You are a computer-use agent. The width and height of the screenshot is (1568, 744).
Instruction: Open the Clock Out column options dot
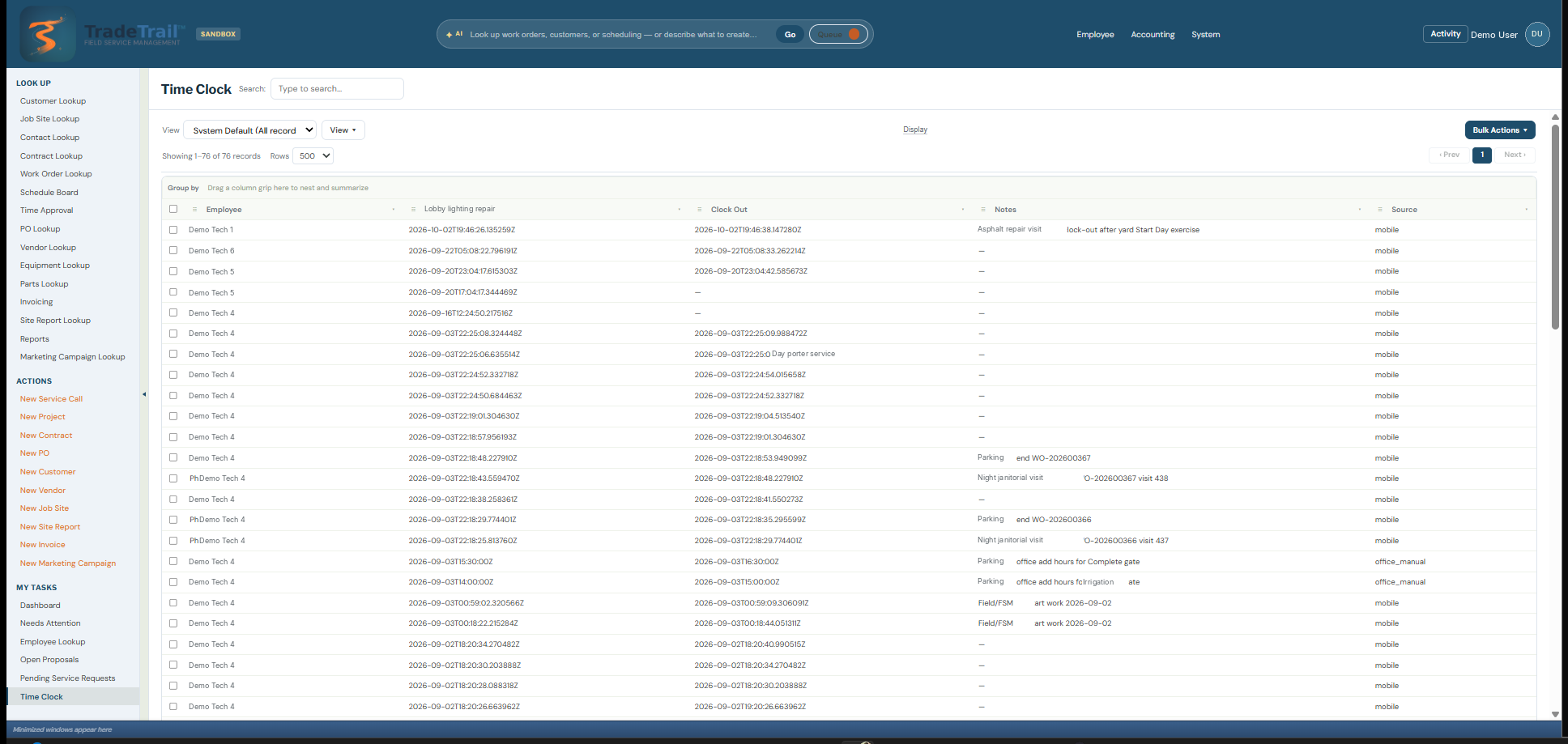[x=963, y=210]
